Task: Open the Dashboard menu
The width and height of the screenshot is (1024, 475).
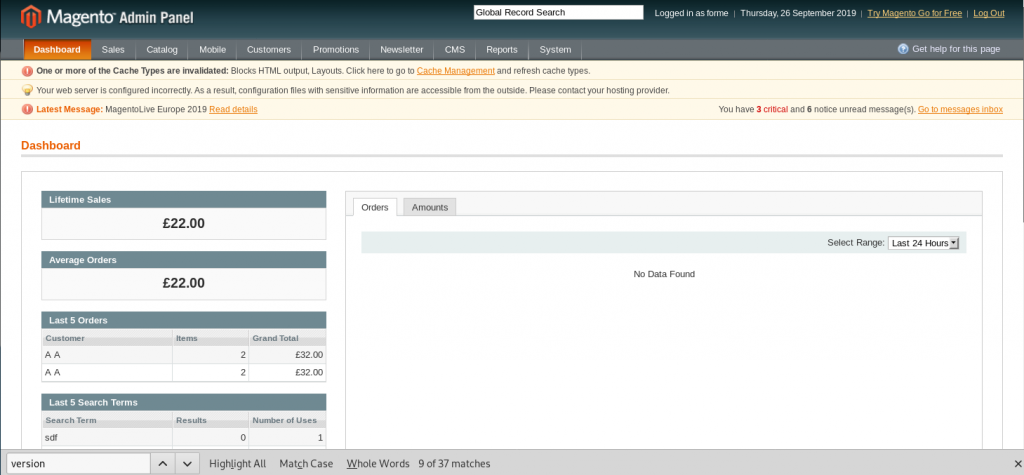Action: point(57,50)
